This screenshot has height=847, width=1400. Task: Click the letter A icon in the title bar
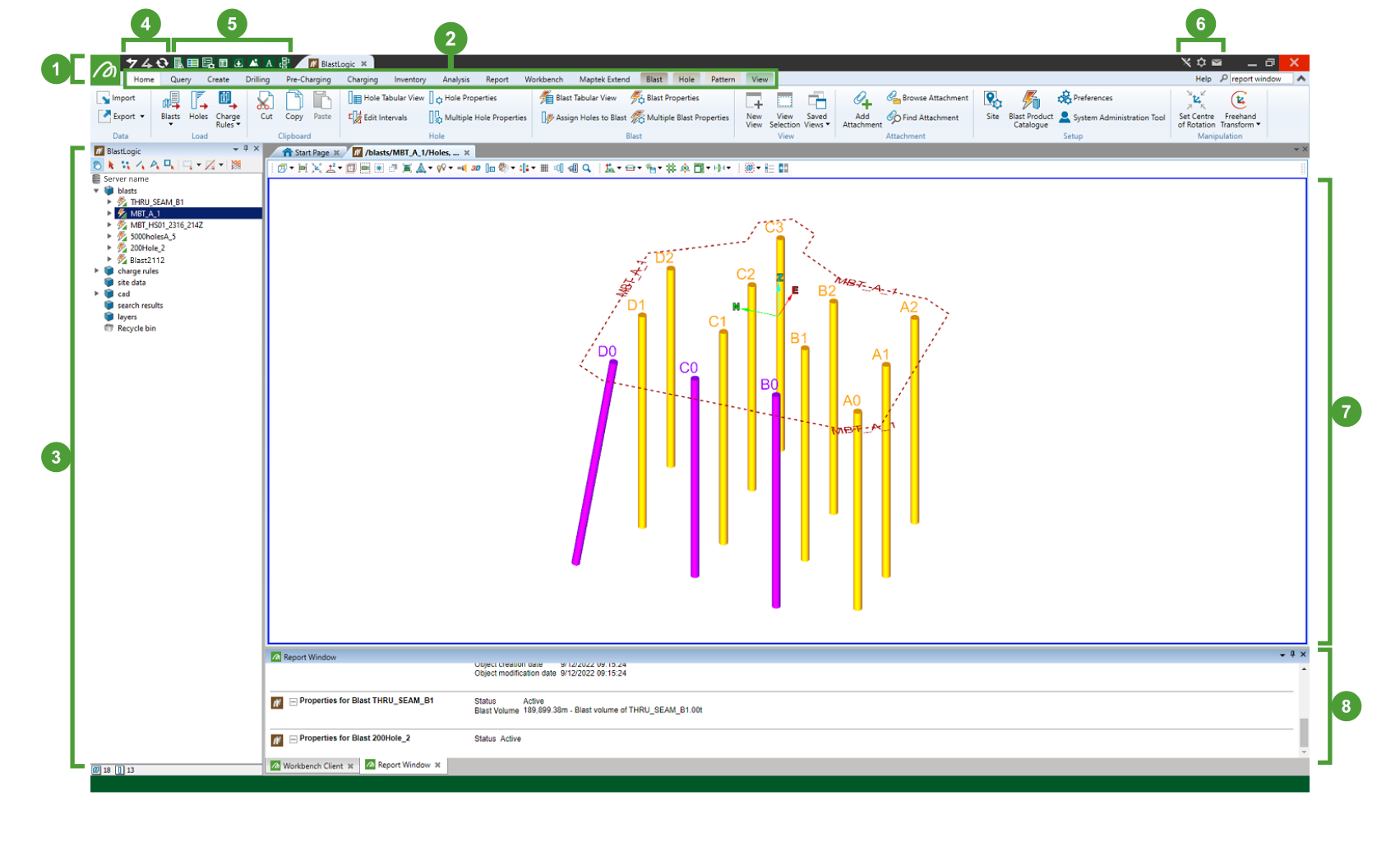(269, 63)
